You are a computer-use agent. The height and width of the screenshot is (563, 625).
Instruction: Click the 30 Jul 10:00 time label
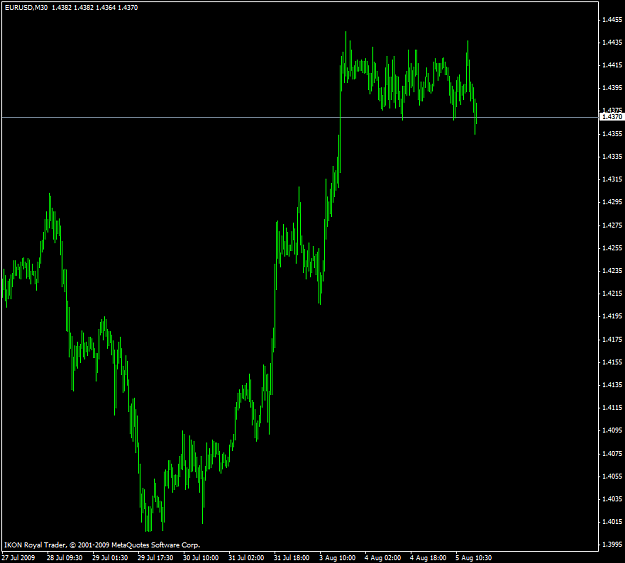(201, 557)
